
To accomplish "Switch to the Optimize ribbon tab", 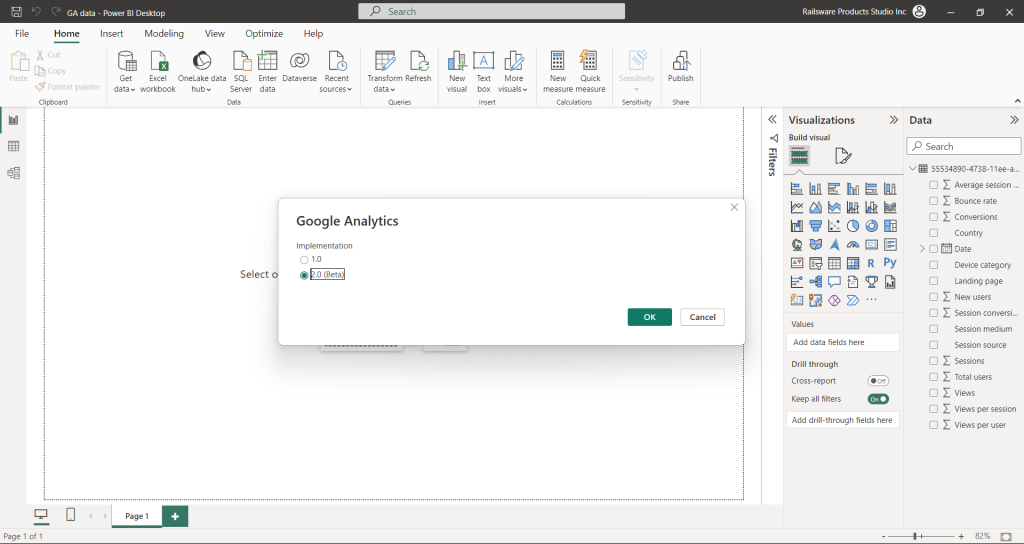I will [264, 33].
